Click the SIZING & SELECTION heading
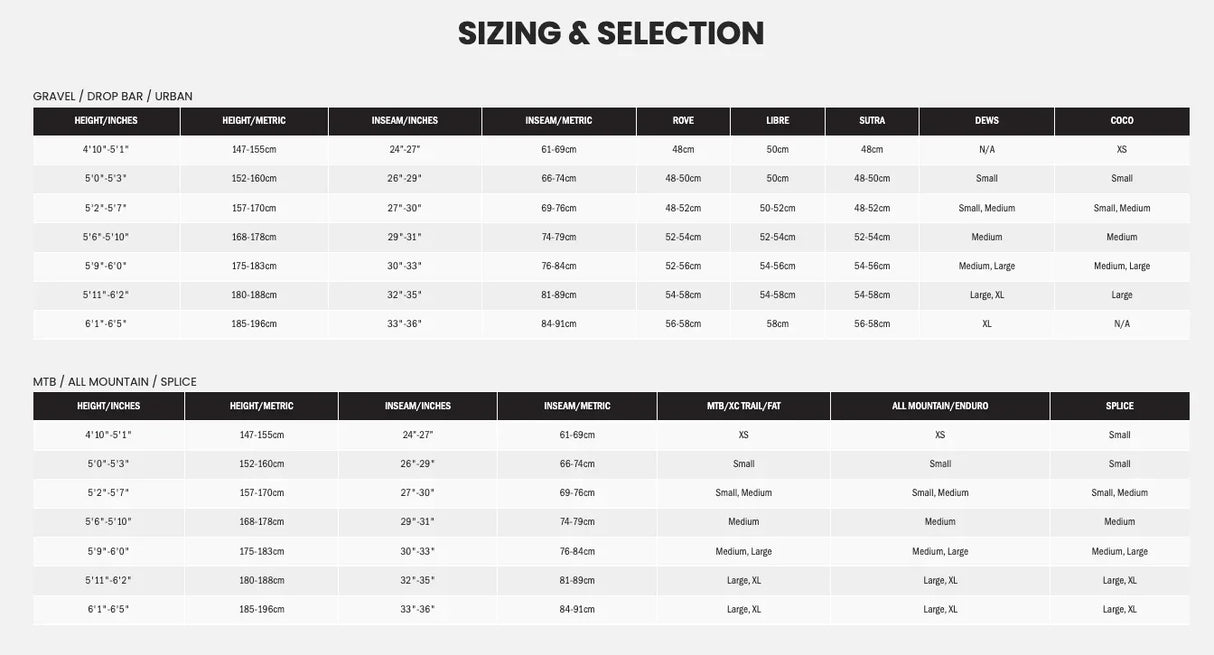The height and width of the screenshot is (655, 1214). coord(611,34)
